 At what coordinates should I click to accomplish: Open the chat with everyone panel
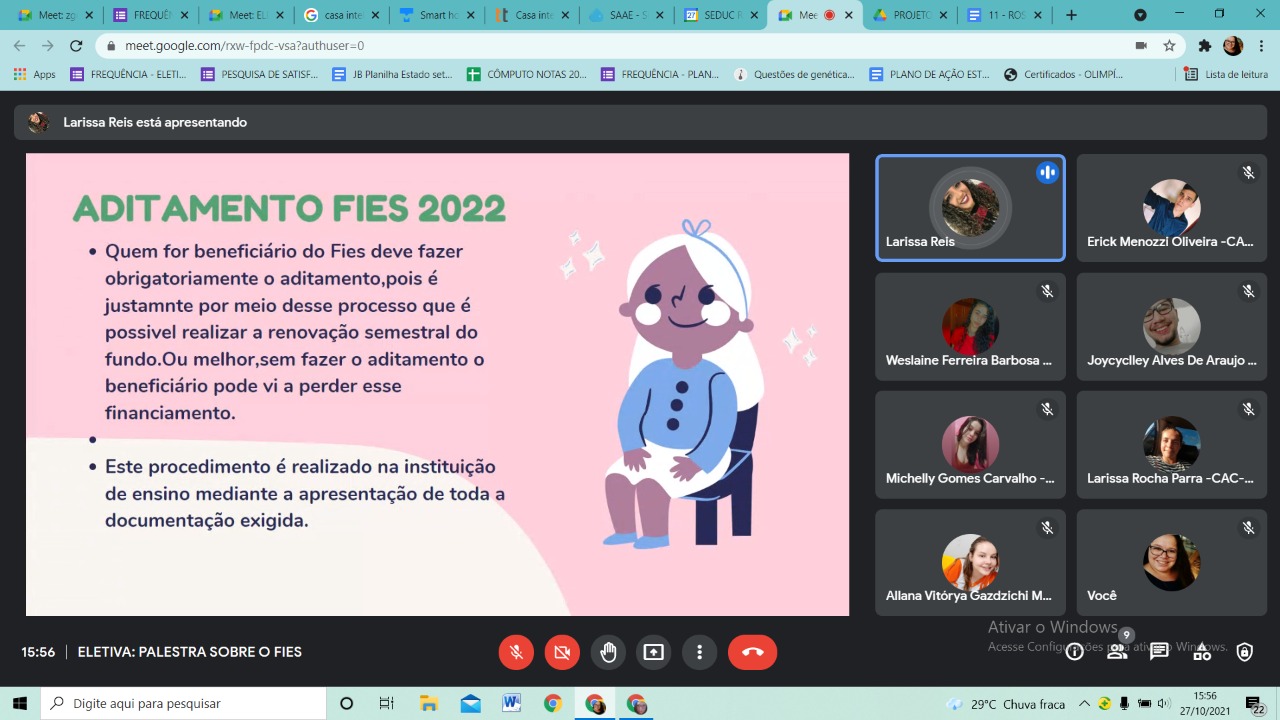[x=1159, y=652]
